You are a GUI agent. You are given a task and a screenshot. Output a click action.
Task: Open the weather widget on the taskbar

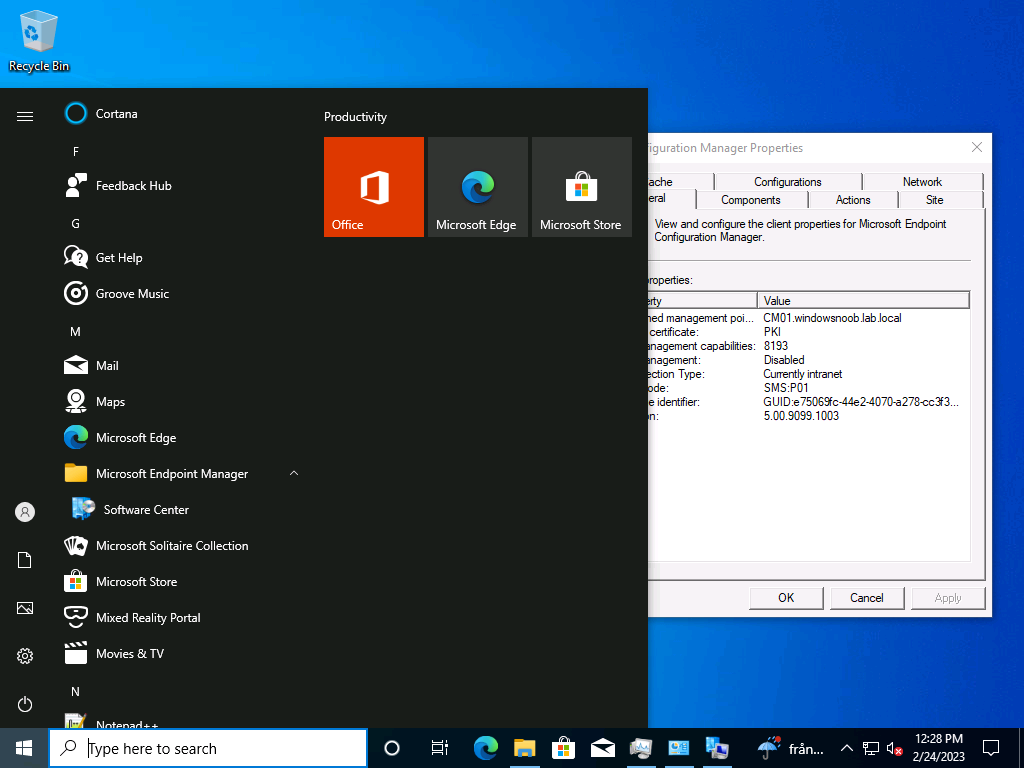790,748
